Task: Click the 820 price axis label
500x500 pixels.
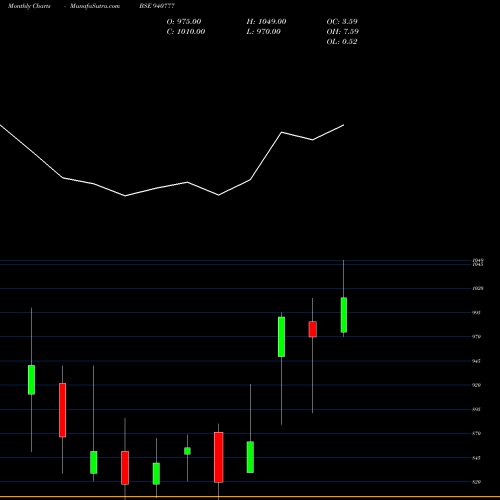Action: point(477,482)
